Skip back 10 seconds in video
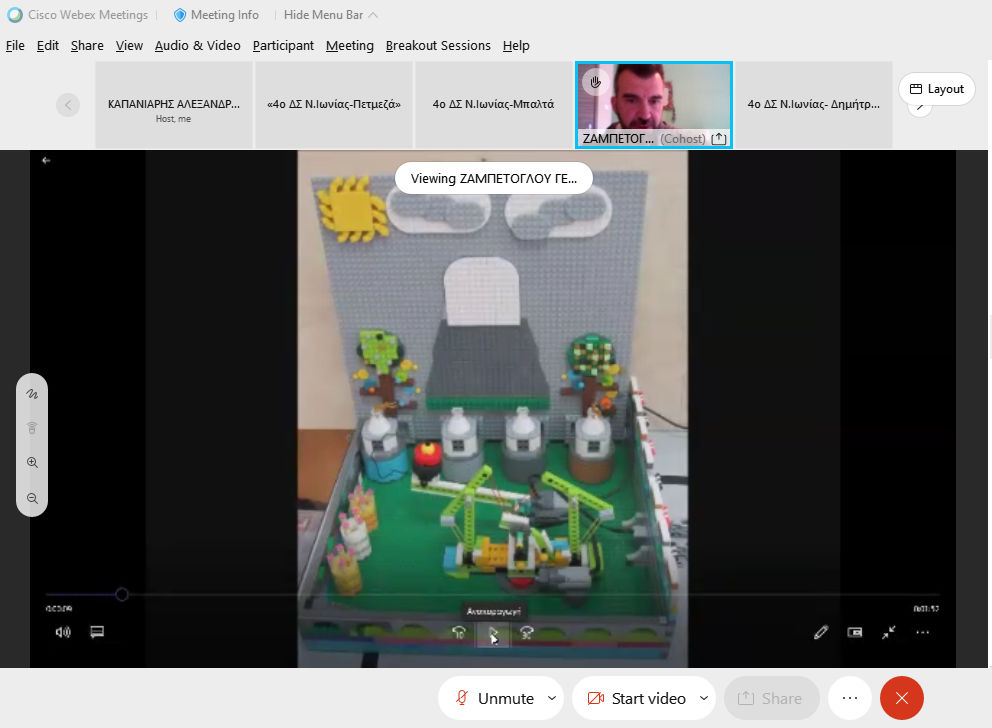992x728 pixels. pos(459,632)
